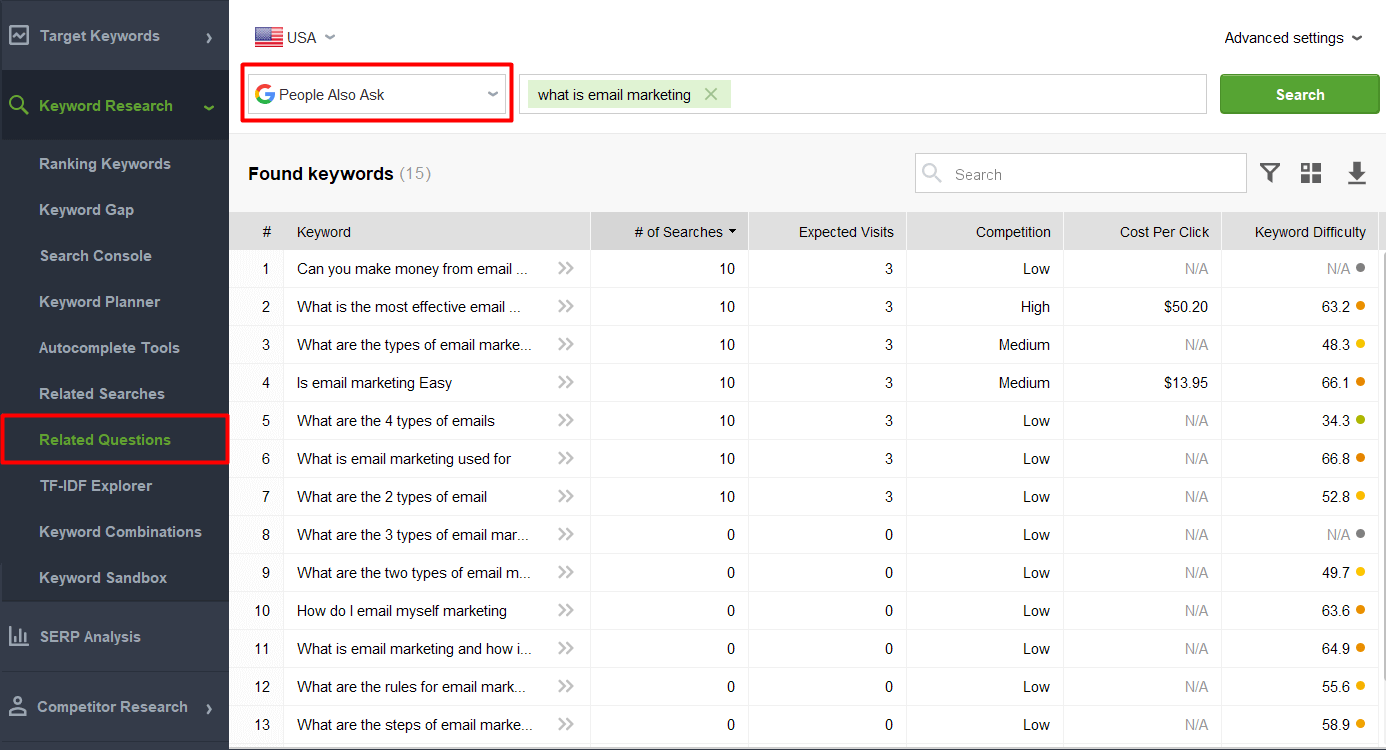This screenshot has height=750, width=1386.
Task: Click the Target Keywords chart icon
Action: [x=18, y=36]
